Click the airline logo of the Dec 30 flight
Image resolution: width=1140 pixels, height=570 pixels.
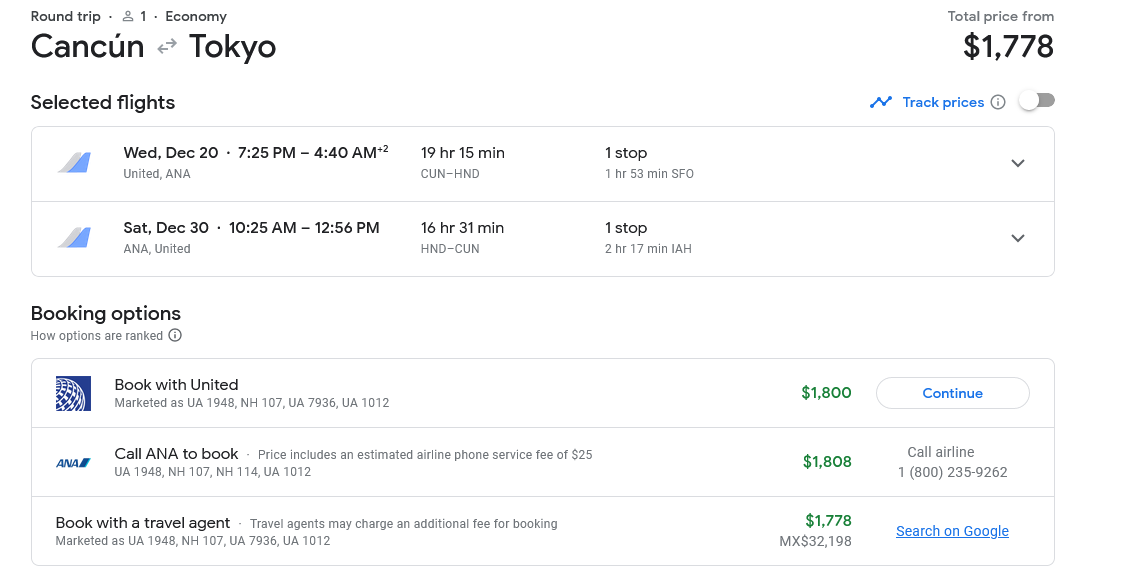point(74,238)
